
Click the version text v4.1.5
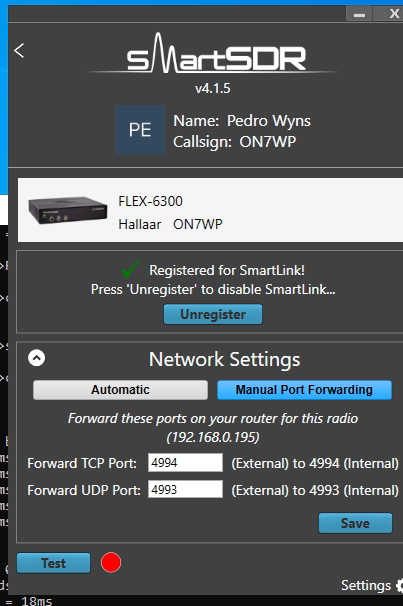click(x=213, y=89)
